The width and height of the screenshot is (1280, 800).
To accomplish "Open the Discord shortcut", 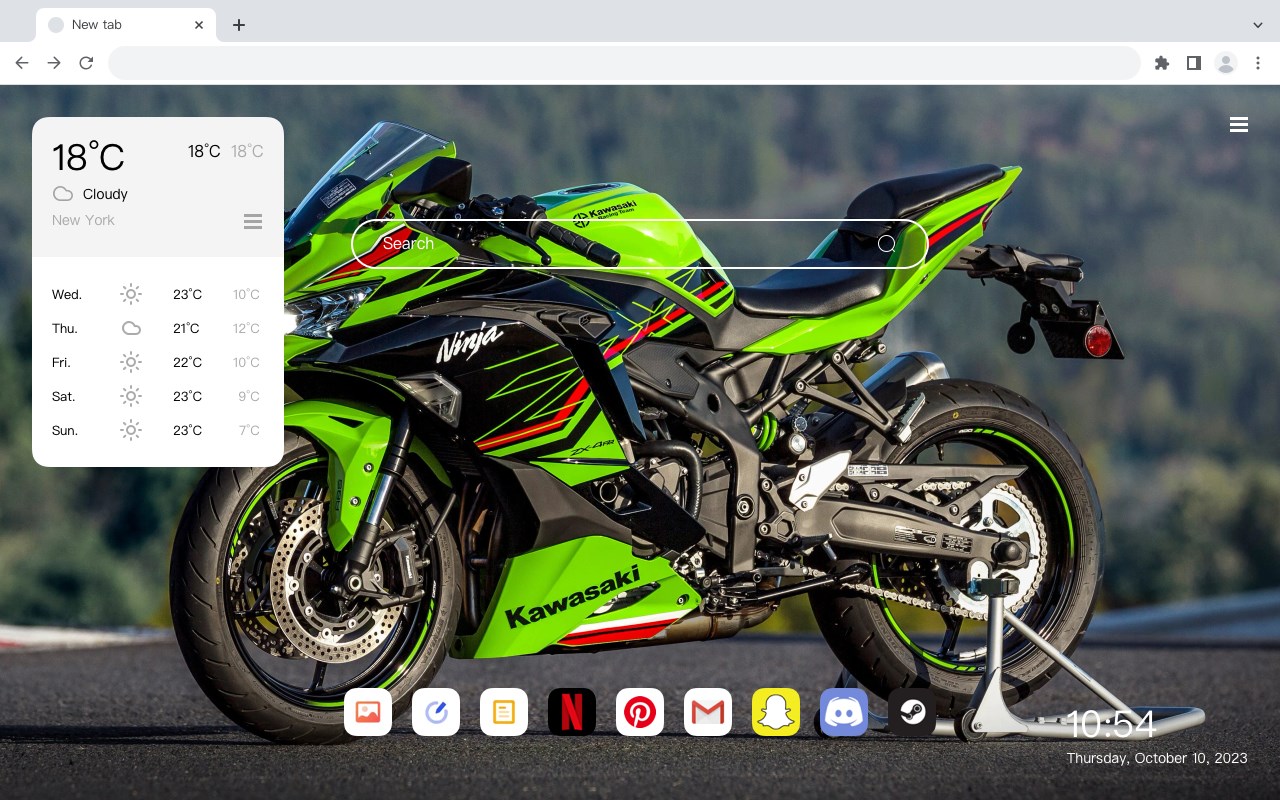I will pos(844,712).
